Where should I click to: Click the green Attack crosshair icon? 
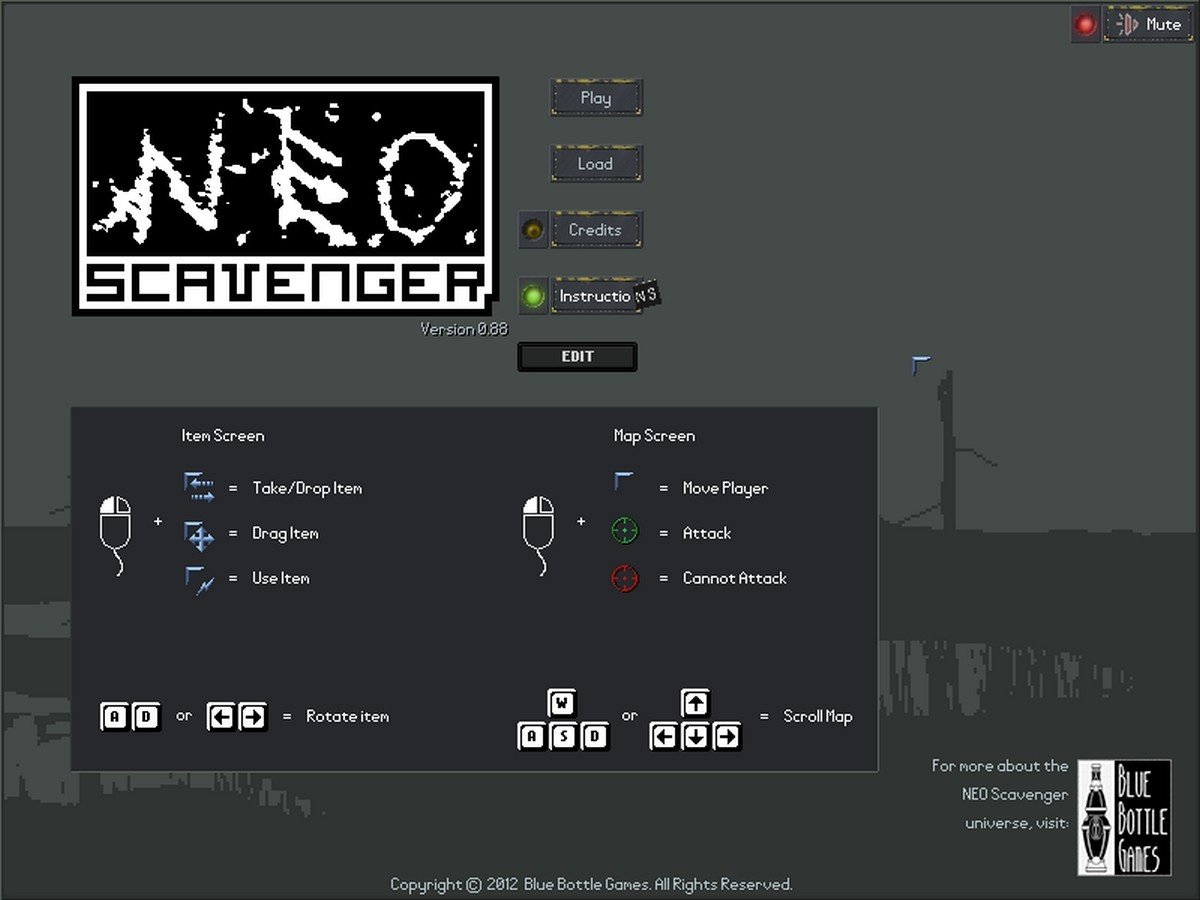tap(624, 533)
